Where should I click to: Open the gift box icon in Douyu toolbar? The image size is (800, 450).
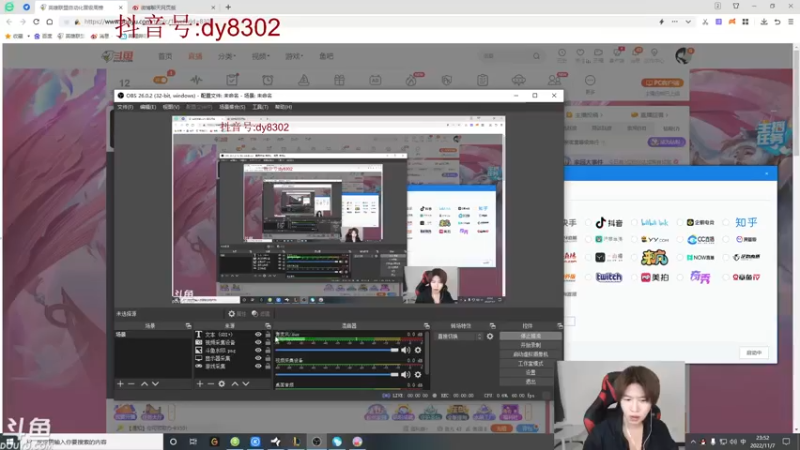pos(339,80)
